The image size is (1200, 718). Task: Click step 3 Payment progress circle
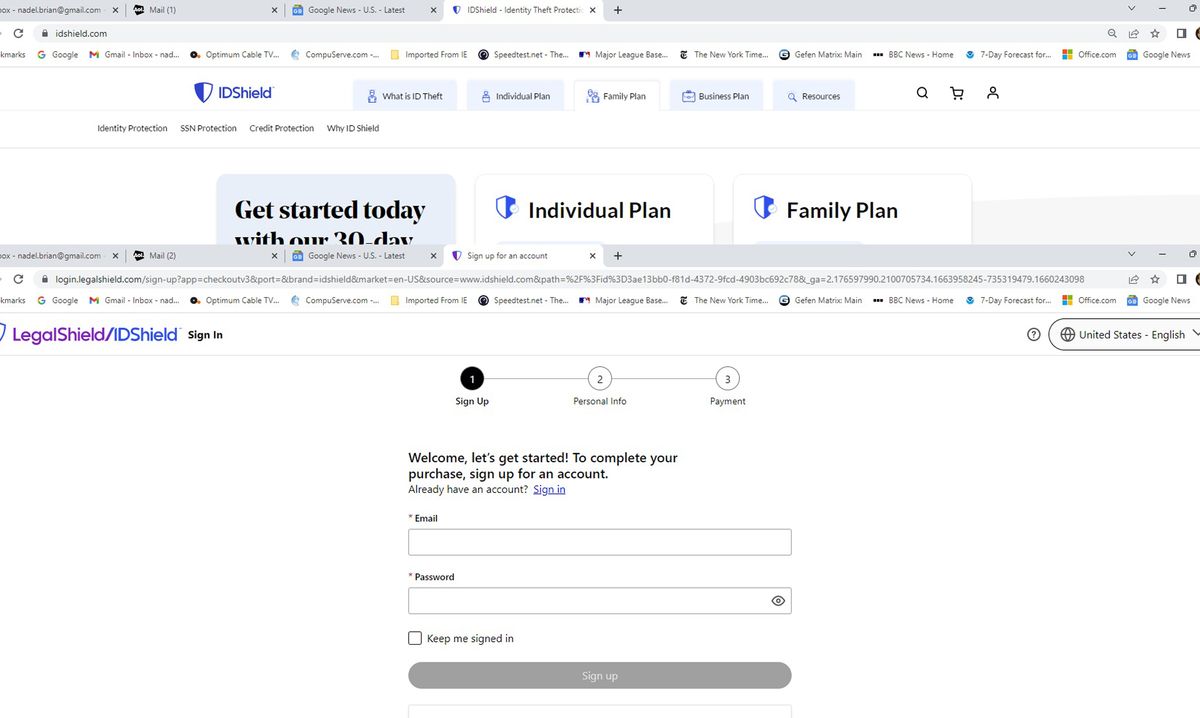point(727,378)
